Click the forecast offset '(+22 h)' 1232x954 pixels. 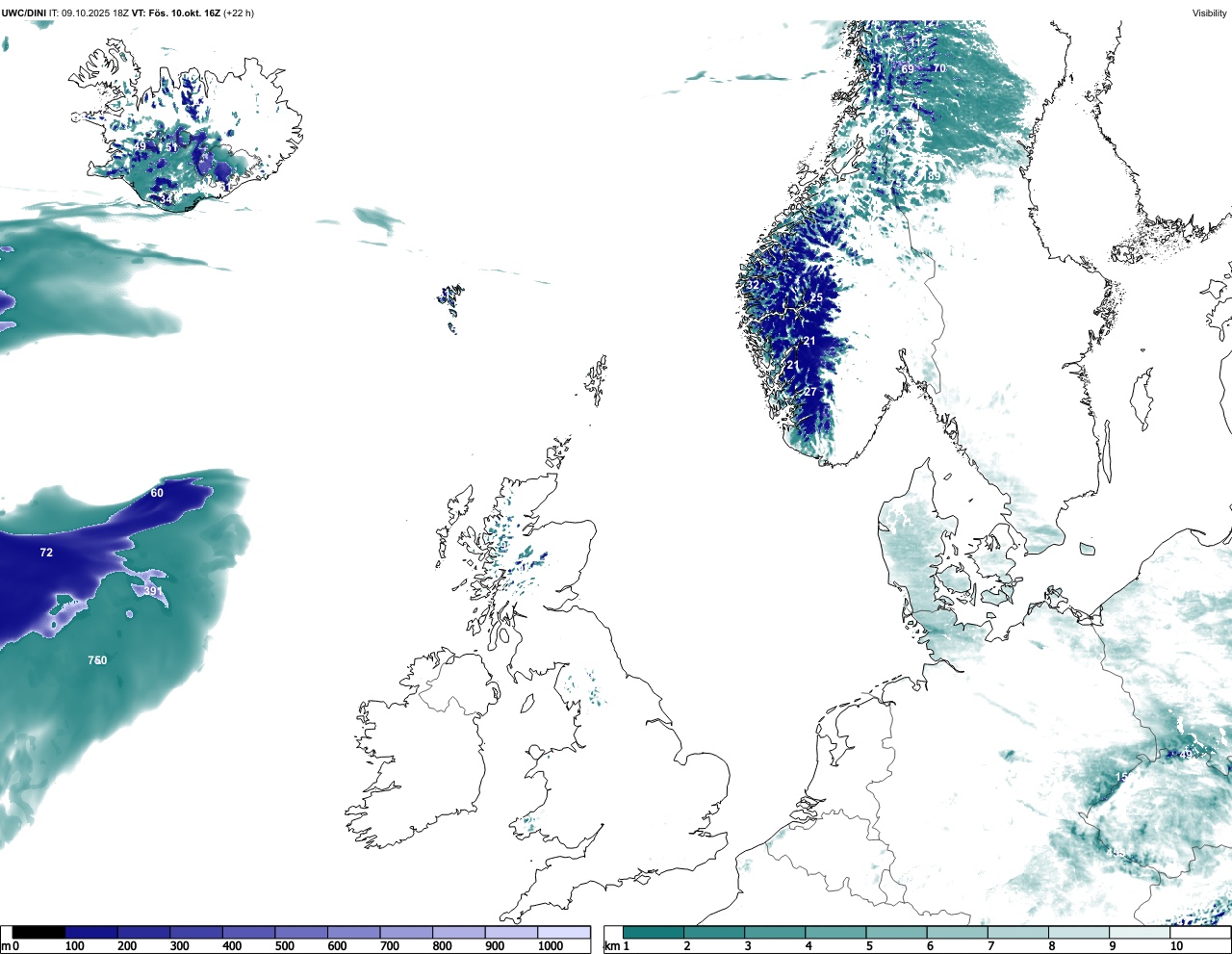(239, 13)
